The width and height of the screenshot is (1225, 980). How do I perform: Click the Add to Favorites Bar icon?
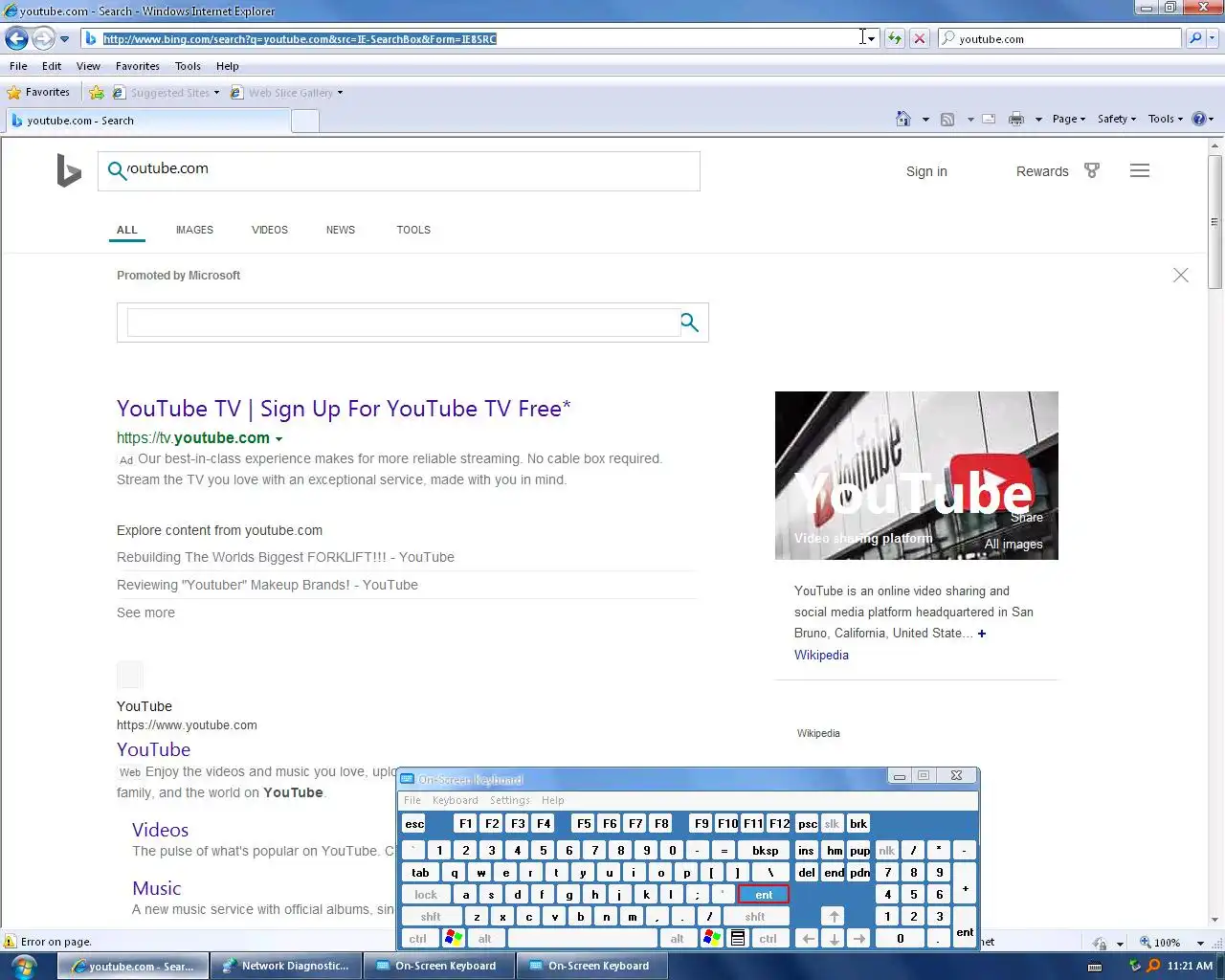(97, 92)
